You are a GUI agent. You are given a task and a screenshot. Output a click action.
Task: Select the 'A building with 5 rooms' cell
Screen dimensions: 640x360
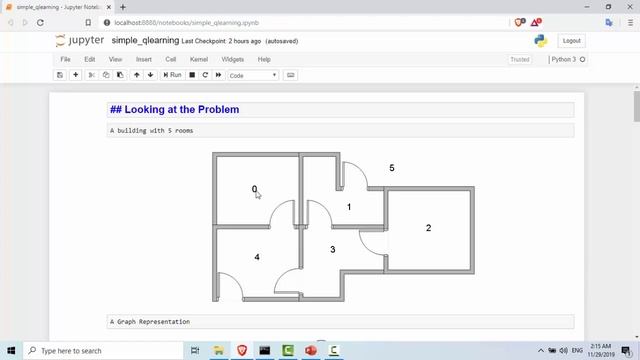tap(340, 131)
